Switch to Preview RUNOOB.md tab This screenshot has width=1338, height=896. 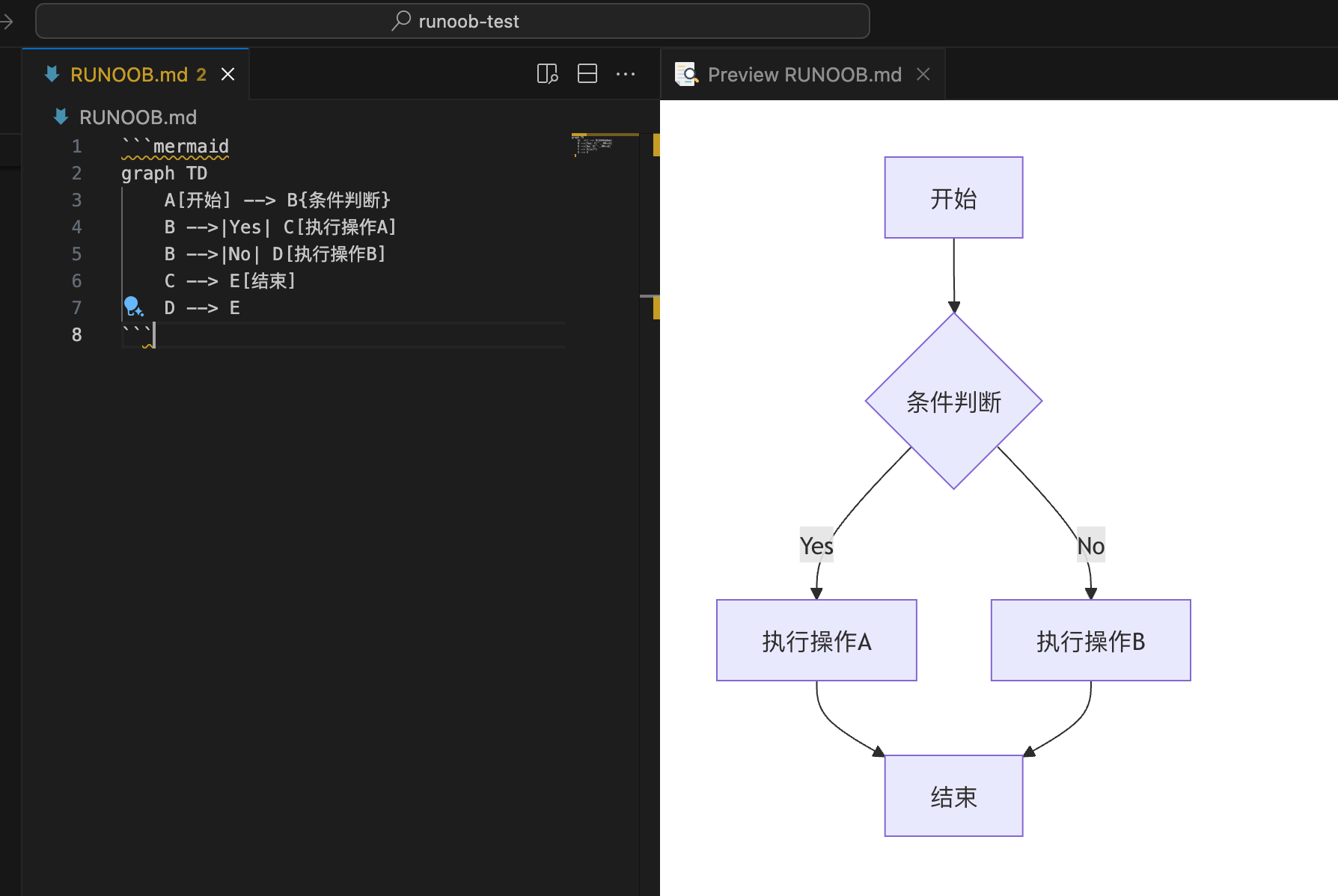click(x=804, y=74)
